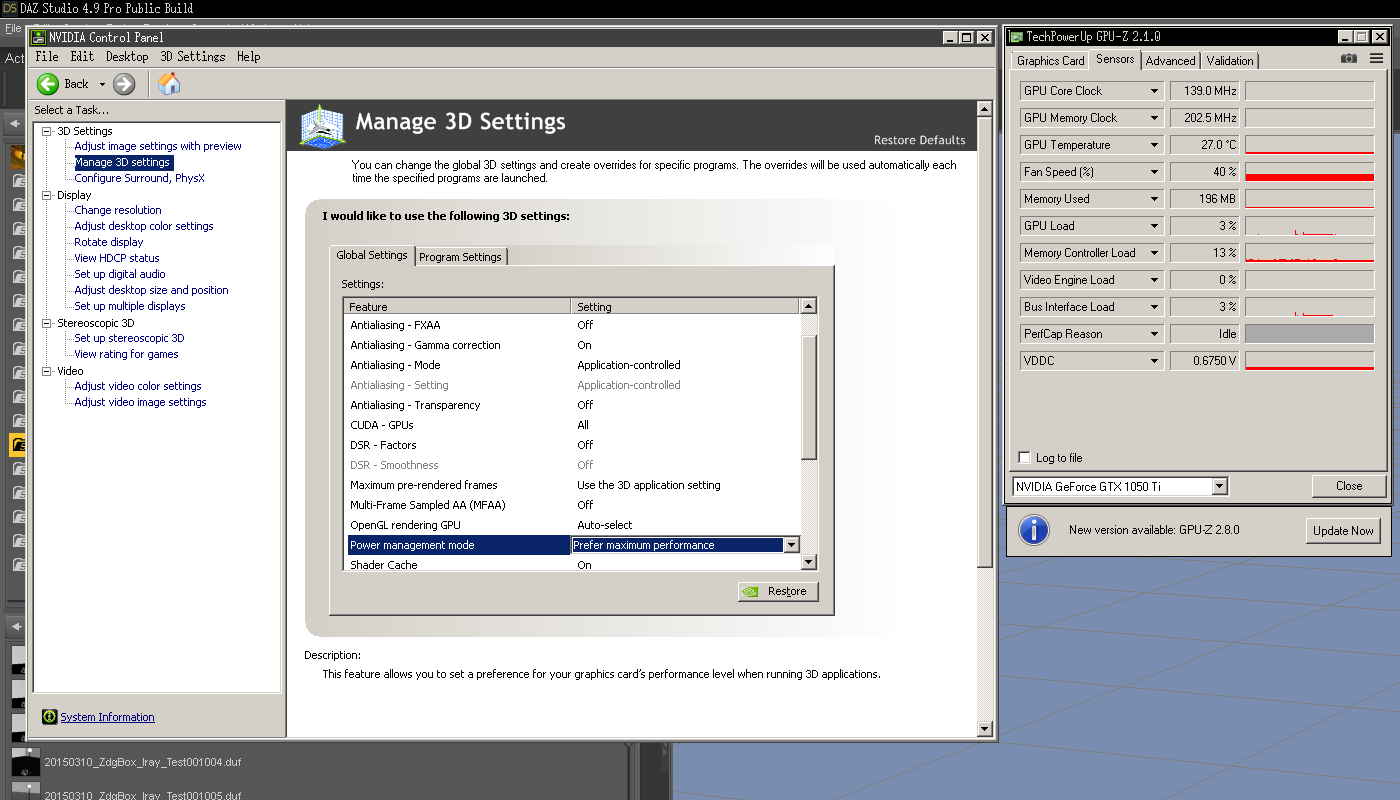Click settings list scrollbar up arrow
1400x800 pixels.
pyautogui.click(x=809, y=306)
